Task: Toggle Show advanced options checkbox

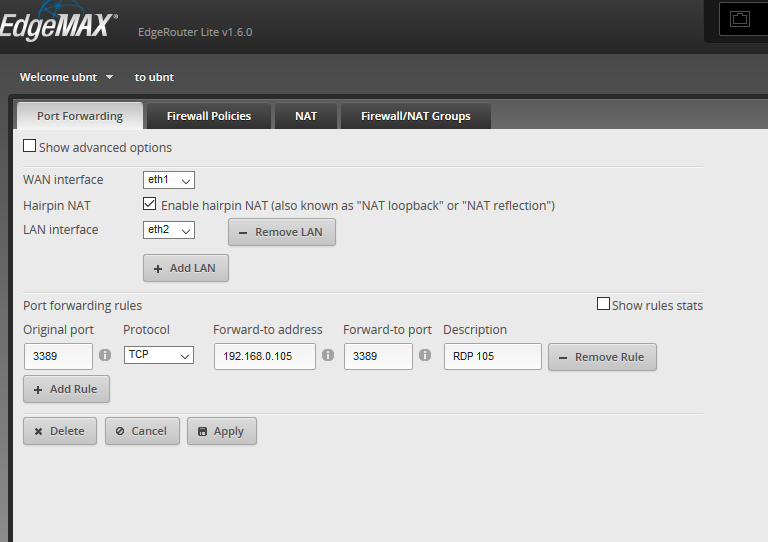Action: pyautogui.click(x=29, y=146)
